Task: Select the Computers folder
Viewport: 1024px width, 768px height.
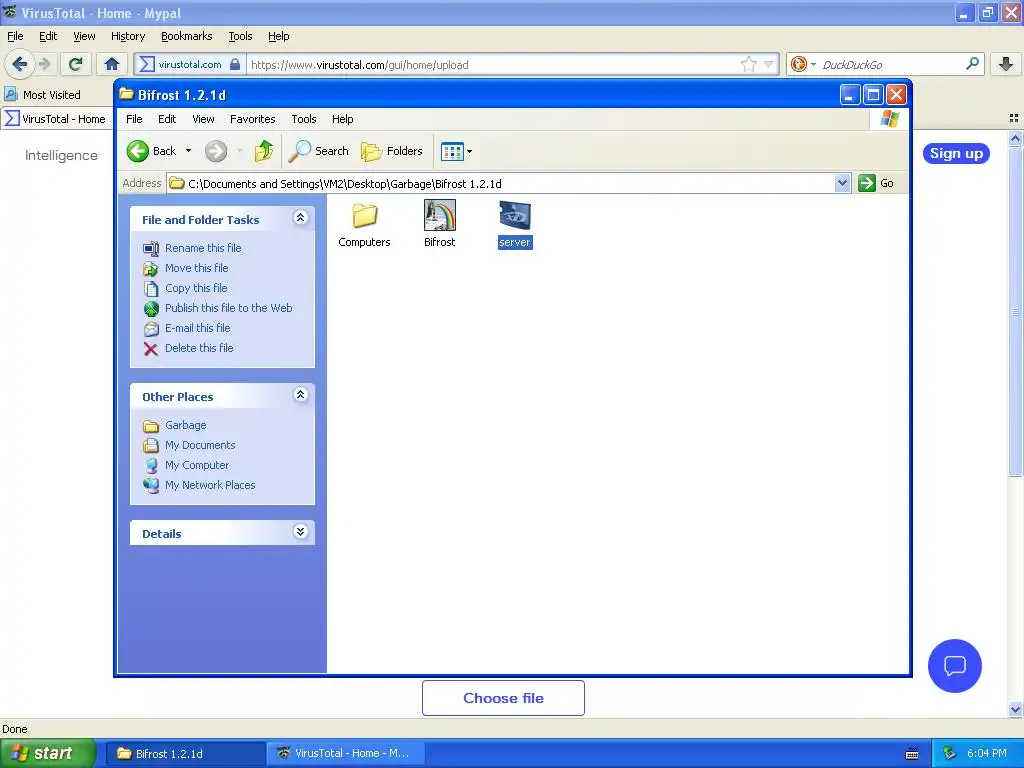Action: click(364, 225)
